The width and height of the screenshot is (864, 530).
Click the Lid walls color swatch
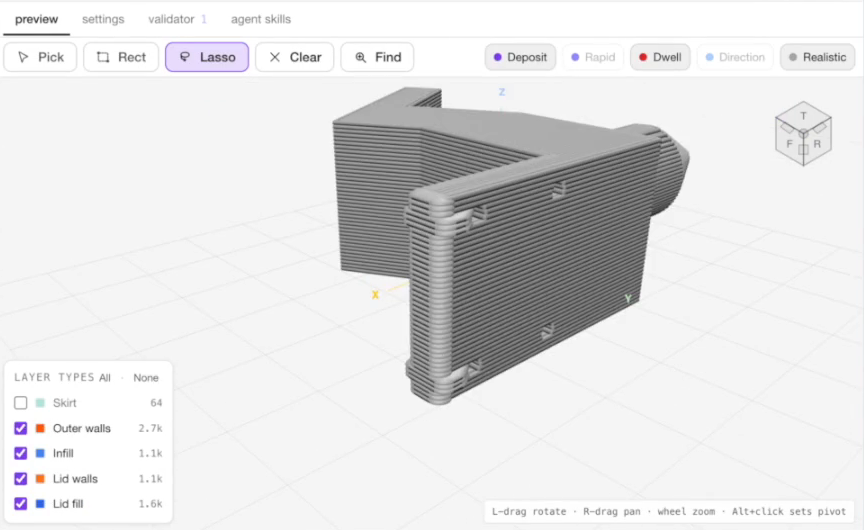pos(40,479)
